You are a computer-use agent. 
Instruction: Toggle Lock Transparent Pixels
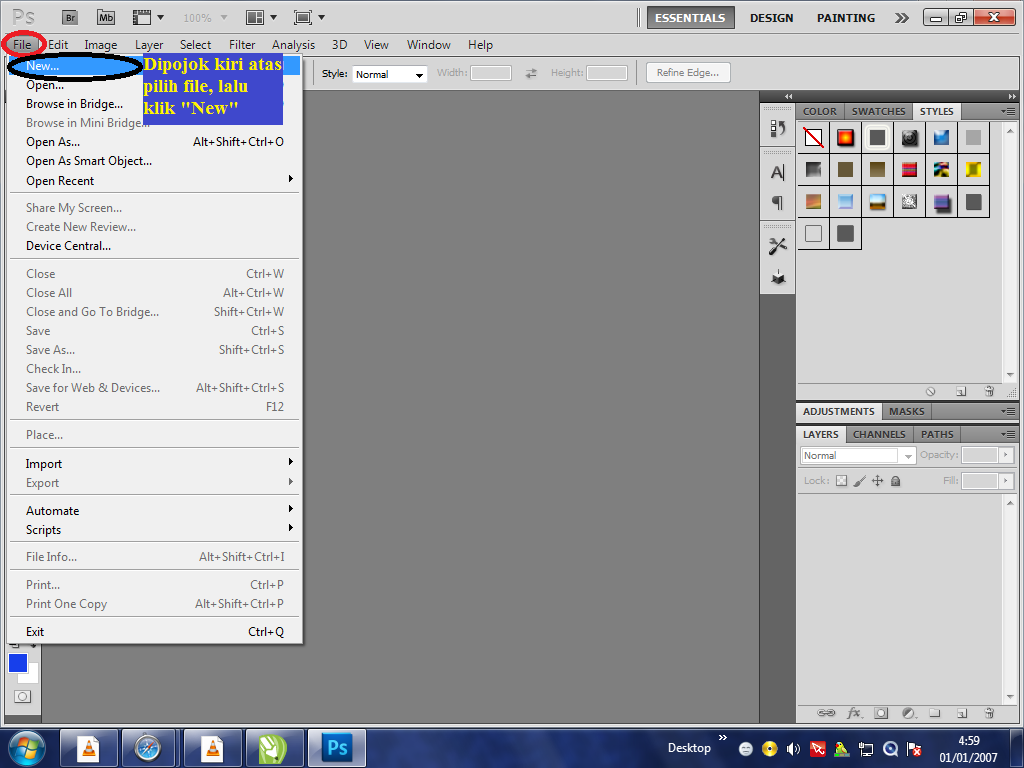841,481
